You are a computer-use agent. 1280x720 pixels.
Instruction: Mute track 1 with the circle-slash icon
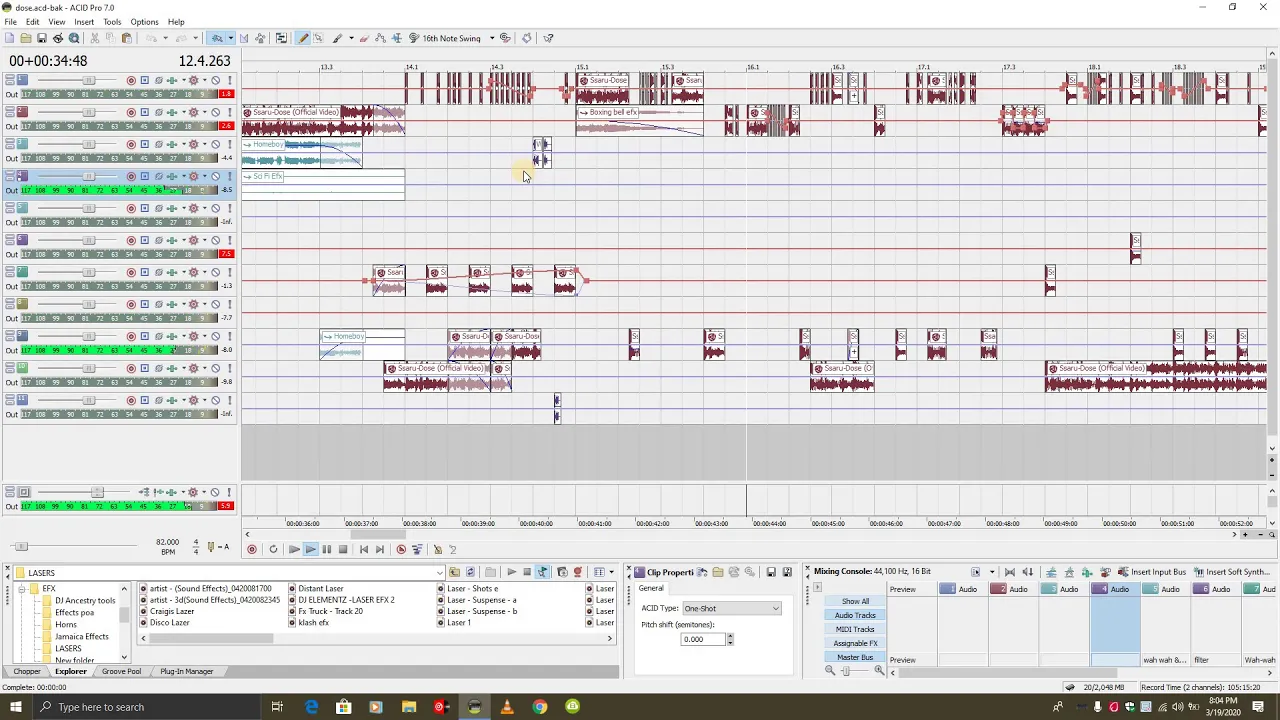215,80
